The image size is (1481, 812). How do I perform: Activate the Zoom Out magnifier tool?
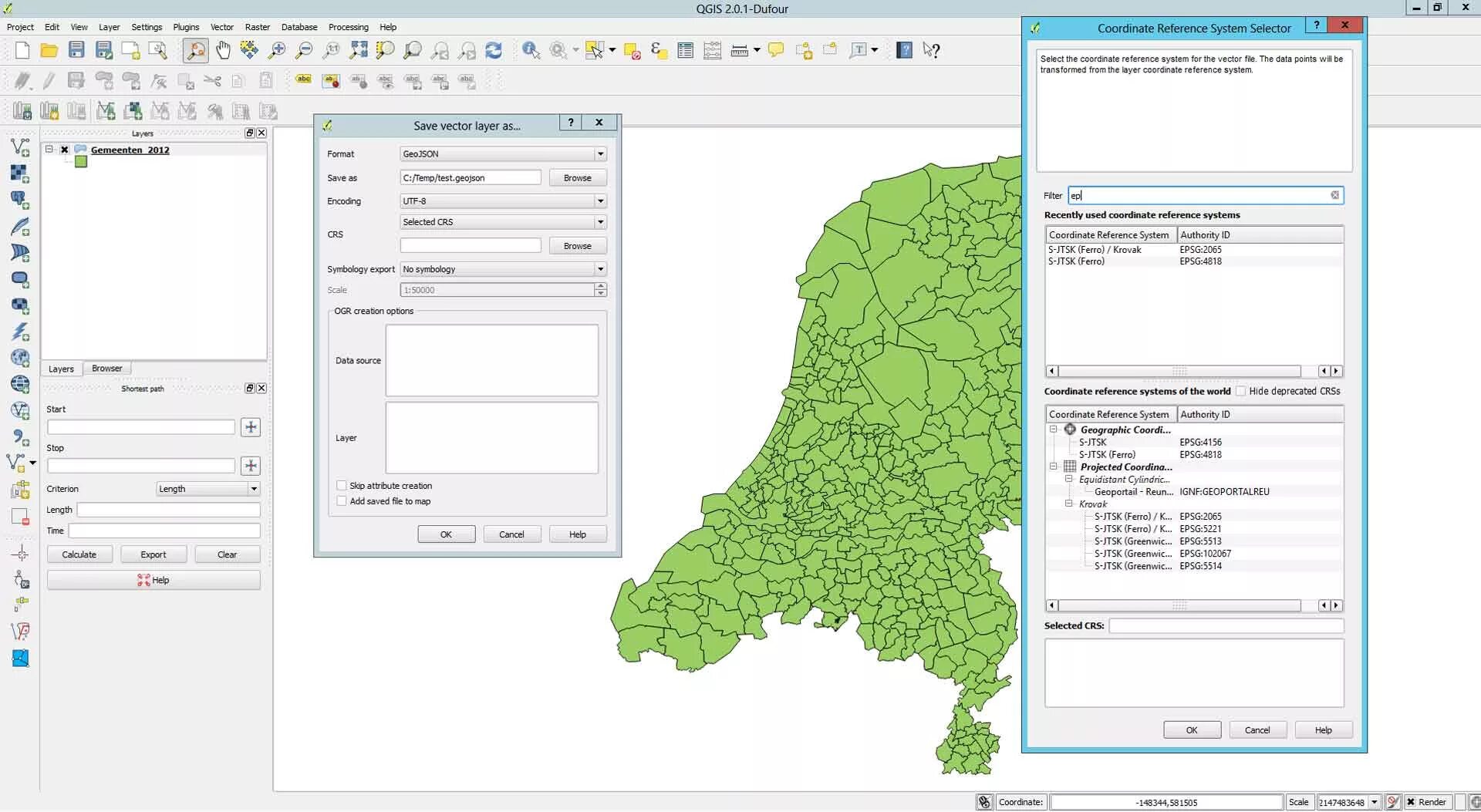tap(304, 51)
